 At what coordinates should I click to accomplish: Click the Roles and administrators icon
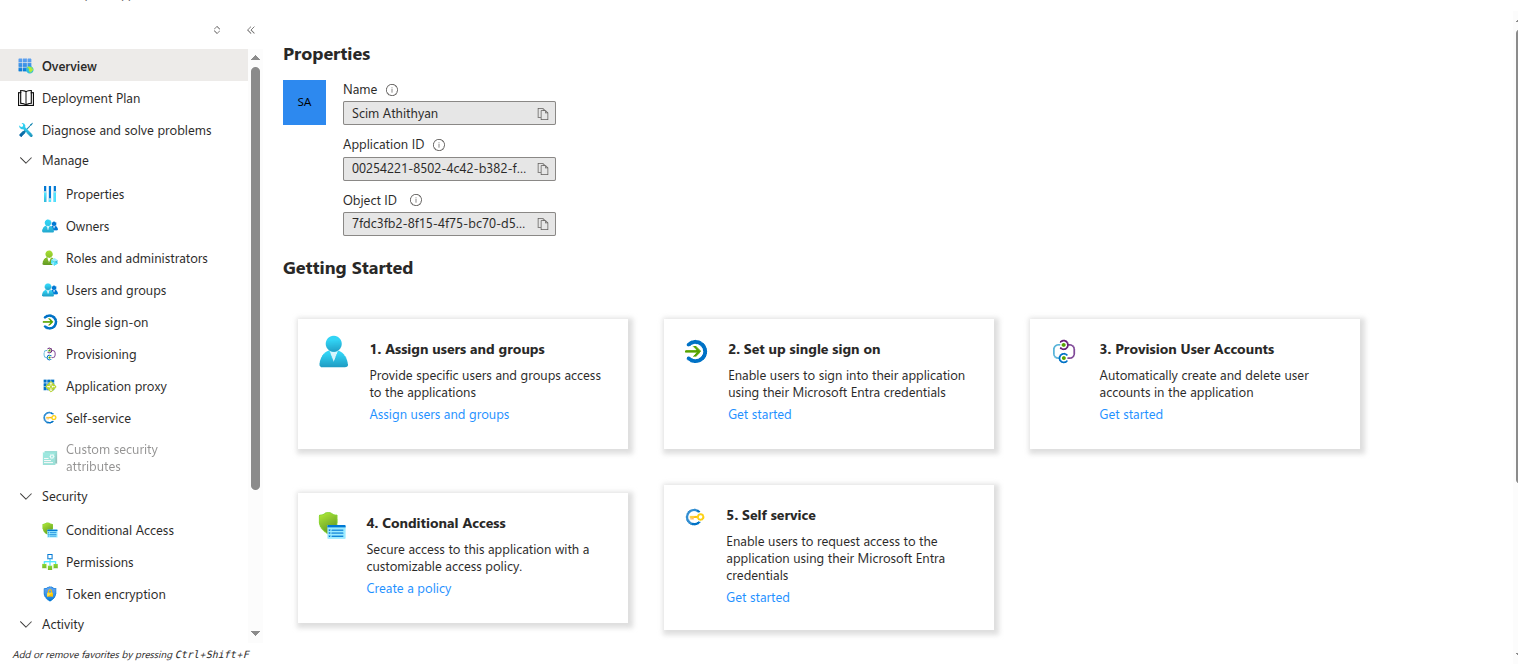pyautogui.click(x=50, y=258)
